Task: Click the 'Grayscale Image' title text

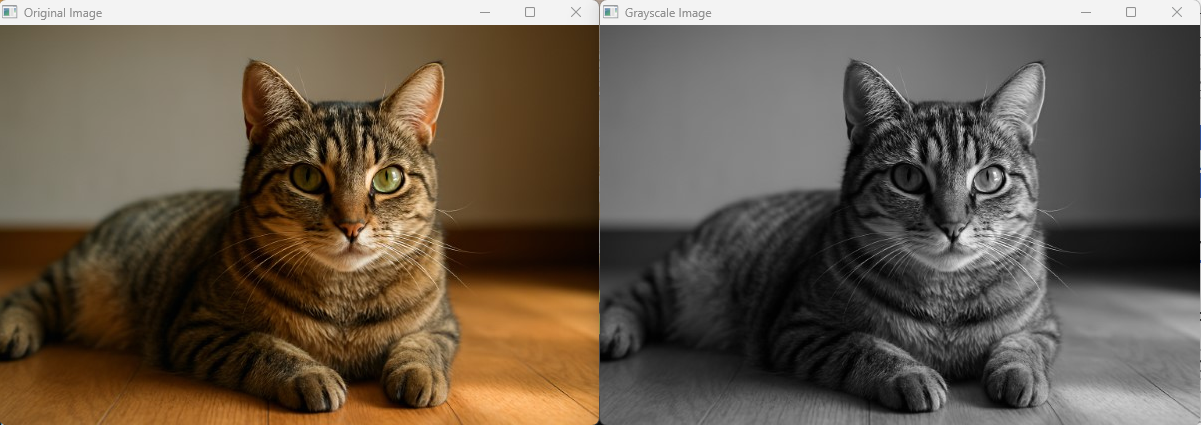Action: point(668,13)
